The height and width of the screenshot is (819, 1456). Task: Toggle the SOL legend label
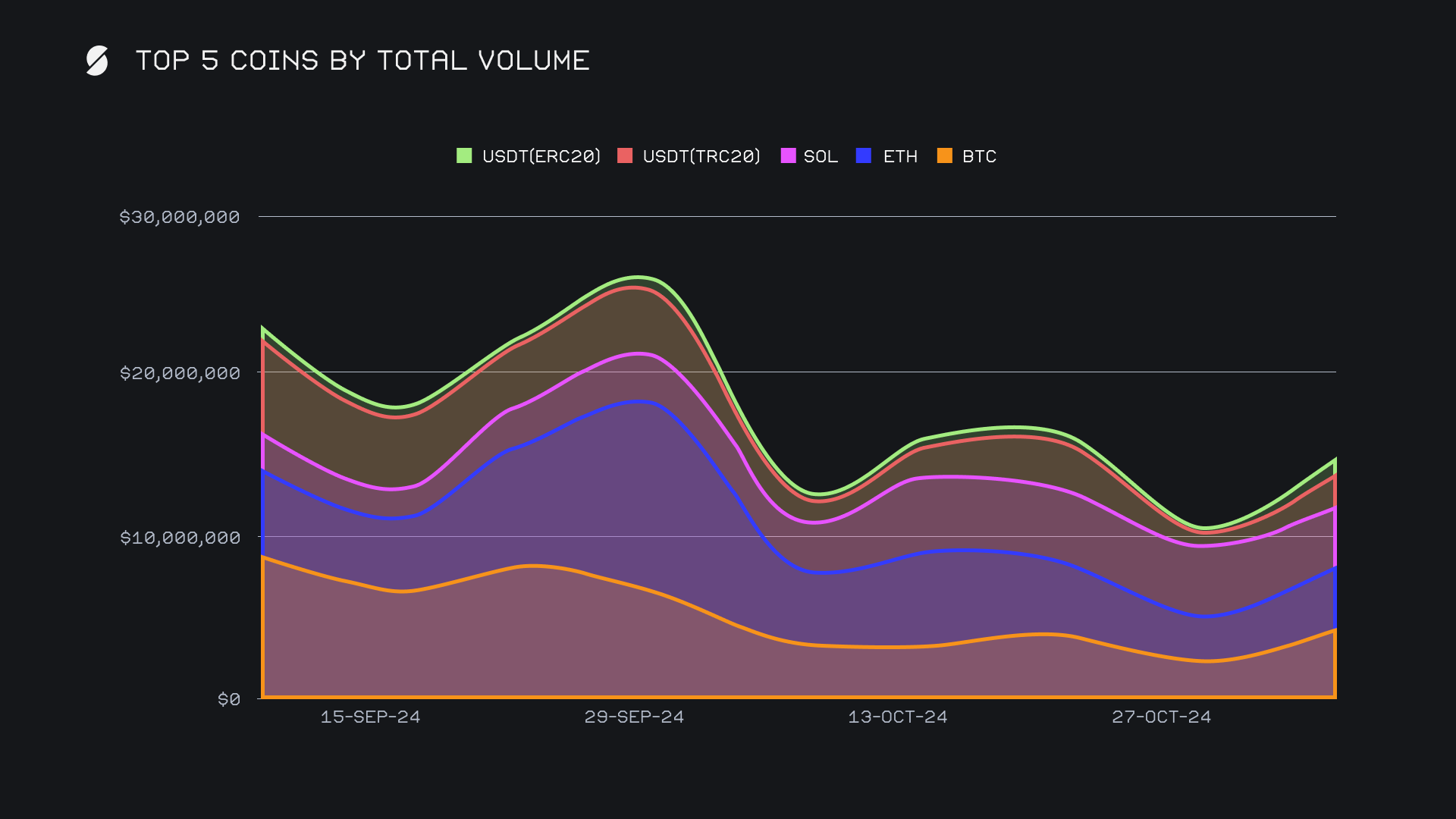821,156
